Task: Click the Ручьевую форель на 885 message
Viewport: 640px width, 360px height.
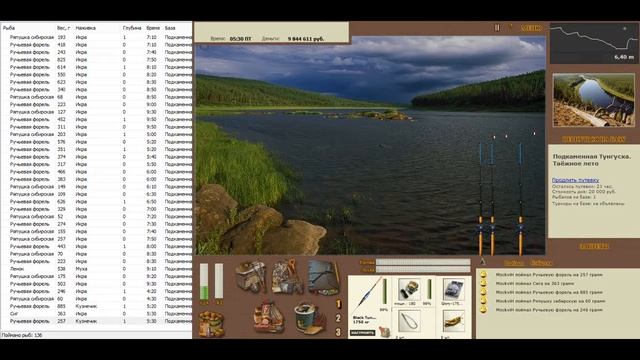Action: [x=549, y=292]
